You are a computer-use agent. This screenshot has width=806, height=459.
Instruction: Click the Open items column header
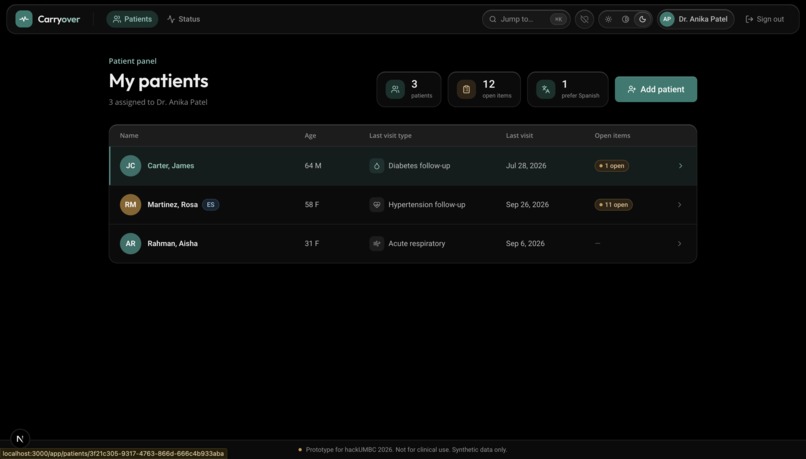[x=612, y=136]
